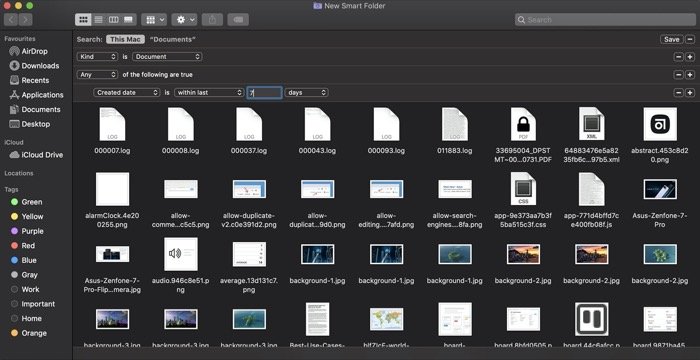Select the Important tag
The image size is (700, 360).
33,304
